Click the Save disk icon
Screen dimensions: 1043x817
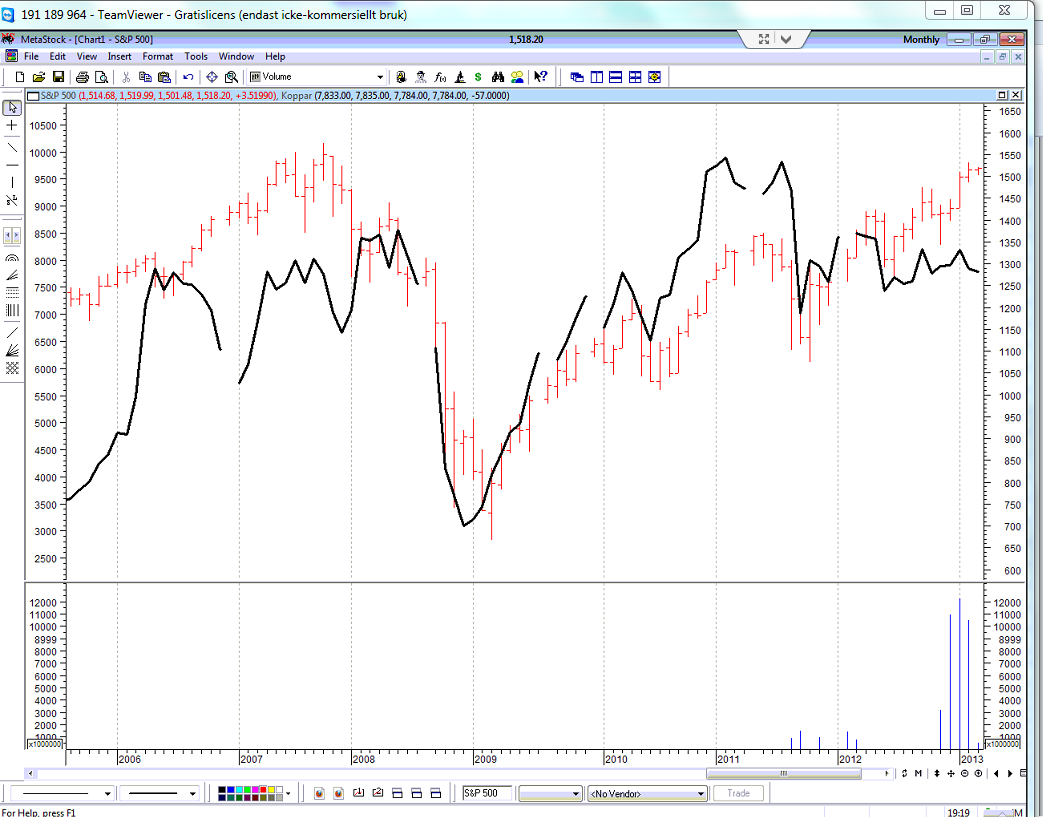[59, 77]
